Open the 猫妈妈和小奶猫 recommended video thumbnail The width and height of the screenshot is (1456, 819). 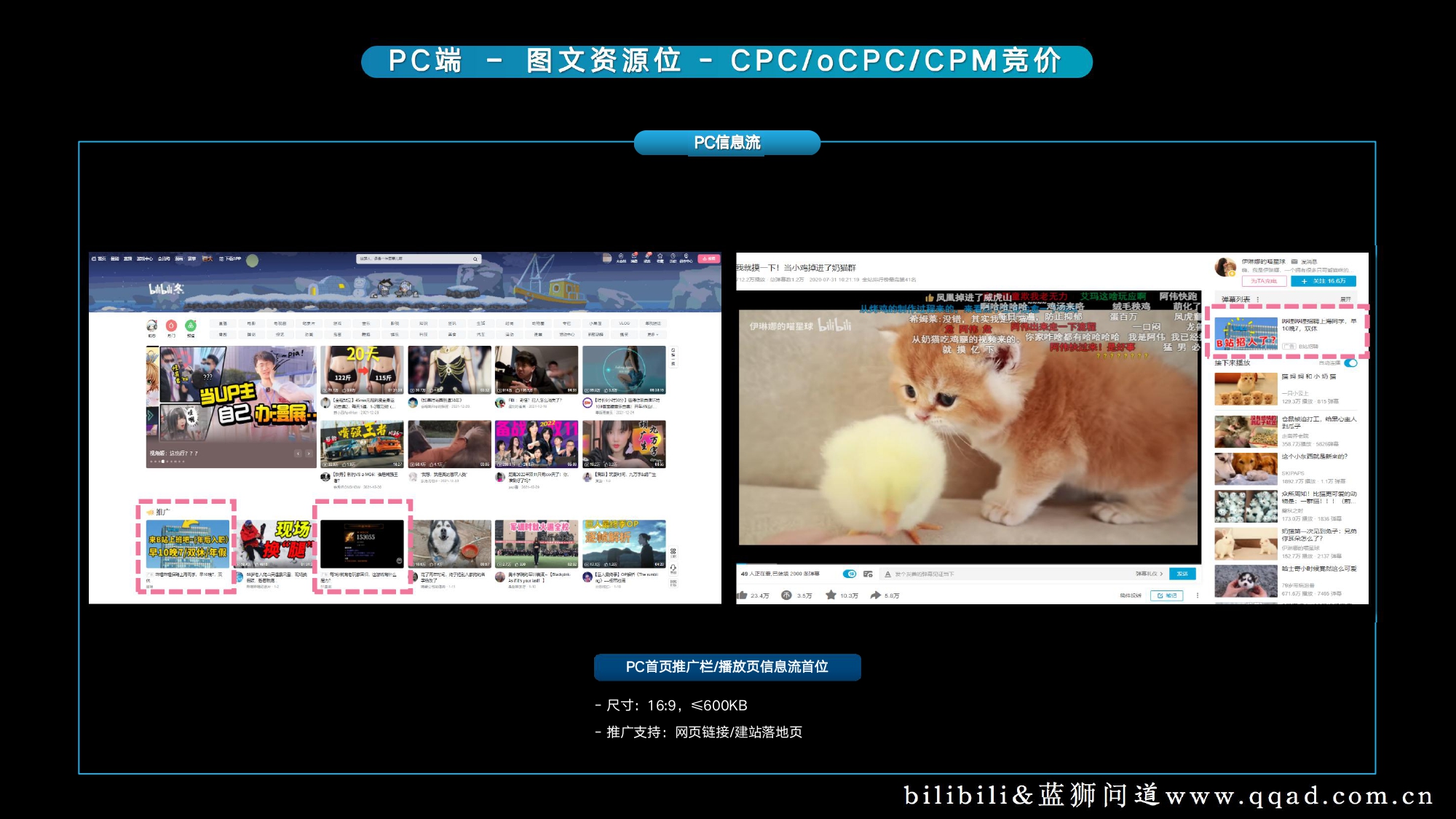[x=1246, y=389]
